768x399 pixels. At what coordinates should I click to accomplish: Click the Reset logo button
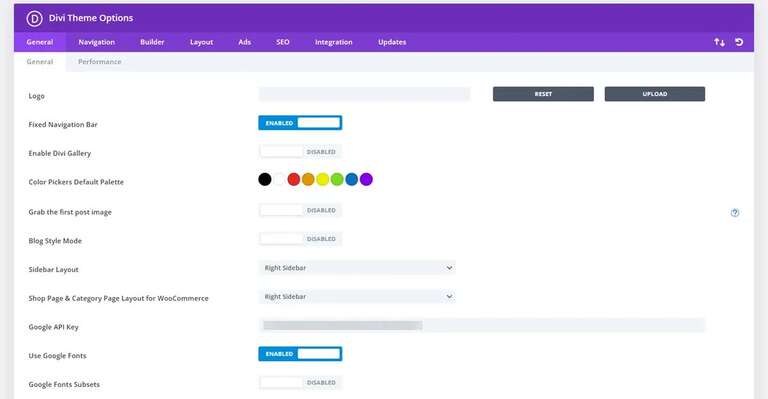pyautogui.click(x=543, y=94)
